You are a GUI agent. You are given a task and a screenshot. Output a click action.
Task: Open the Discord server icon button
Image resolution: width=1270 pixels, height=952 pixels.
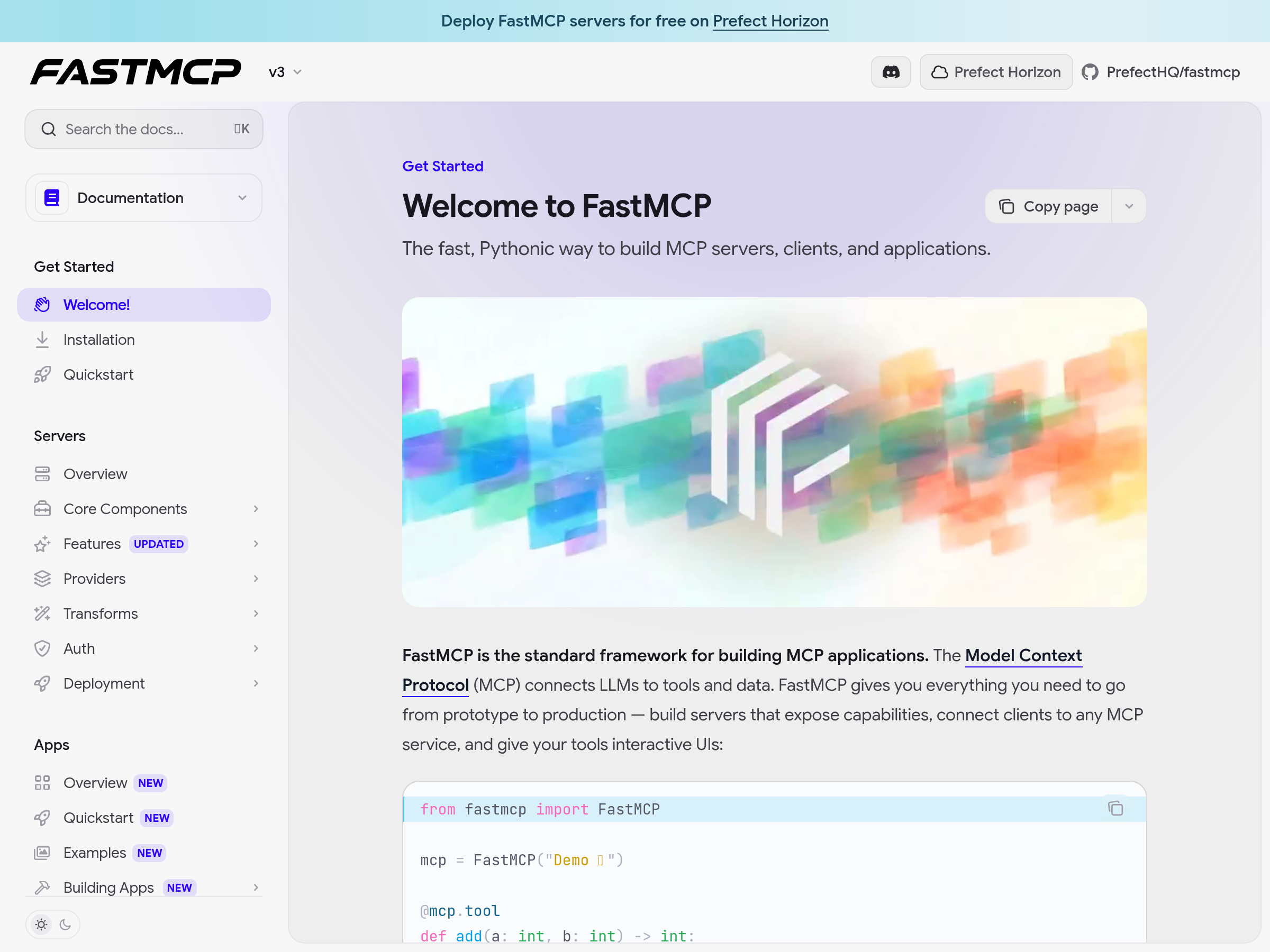pos(891,72)
